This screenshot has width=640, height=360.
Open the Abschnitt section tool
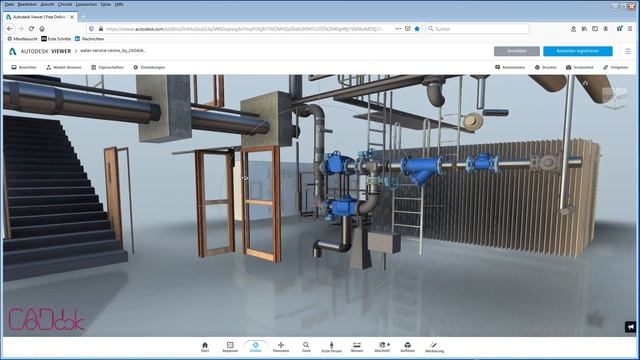pyautogui.click(x=382, y=347)
